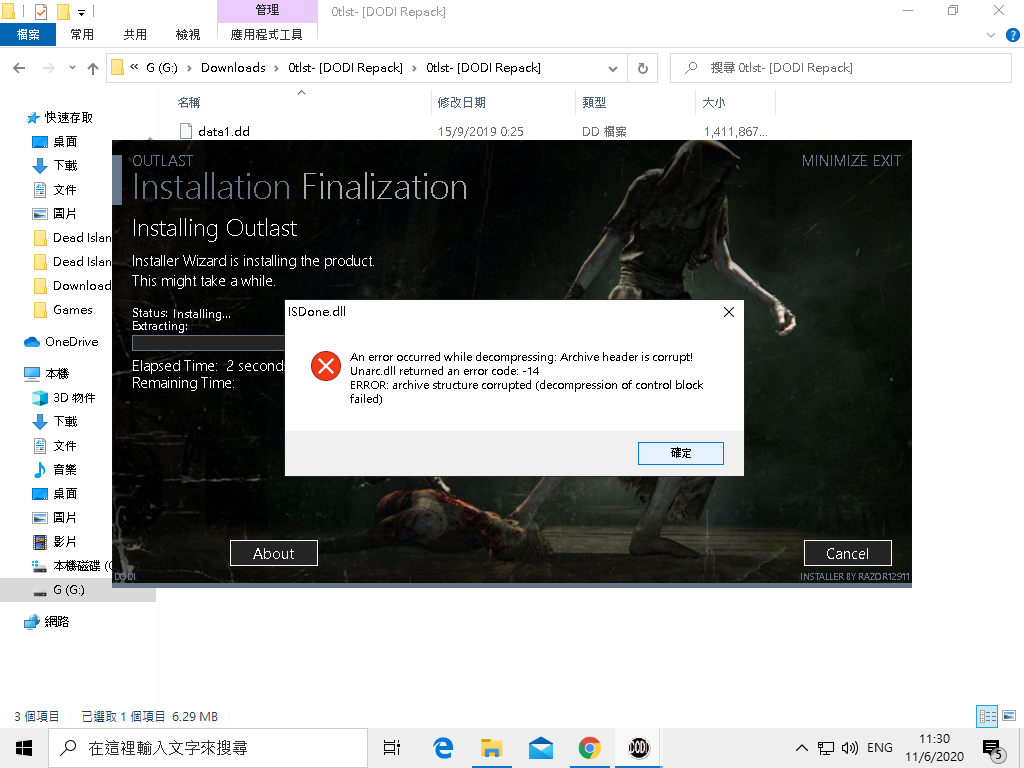Select the 應用程式工具 ribbon tab
The height and width of the screenshot is (768, 1024).
point(266,34)
